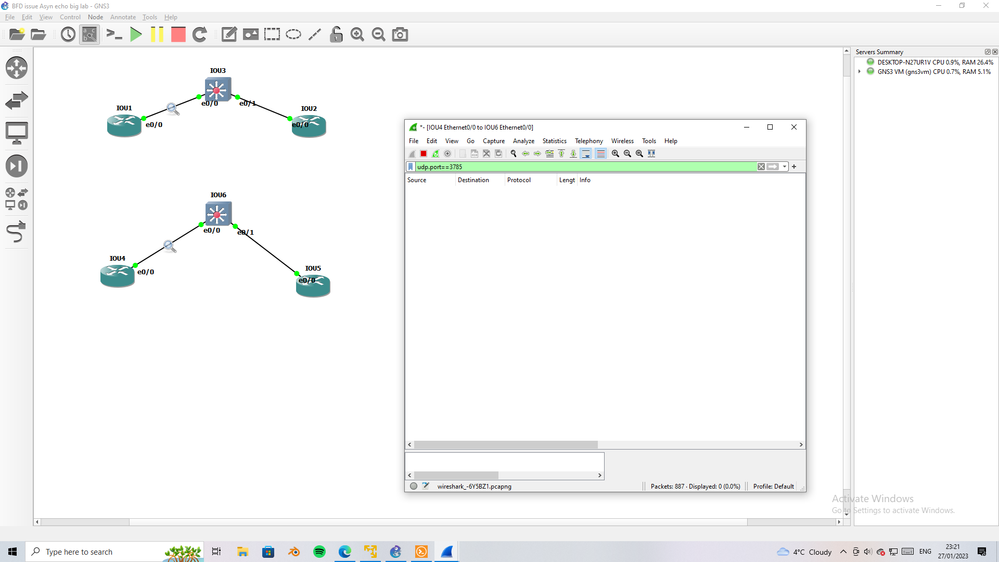This screenshot has width=999, height=562.
Task: Click the New blank project icon in GNS3
Action: coord(17,34)
